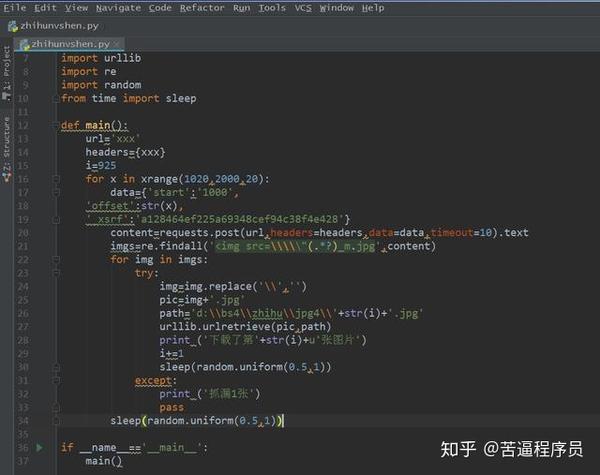Screen dimensions: 600x475
Task: Click on 'from time import sleep' line
Action: tap(129, 98)
